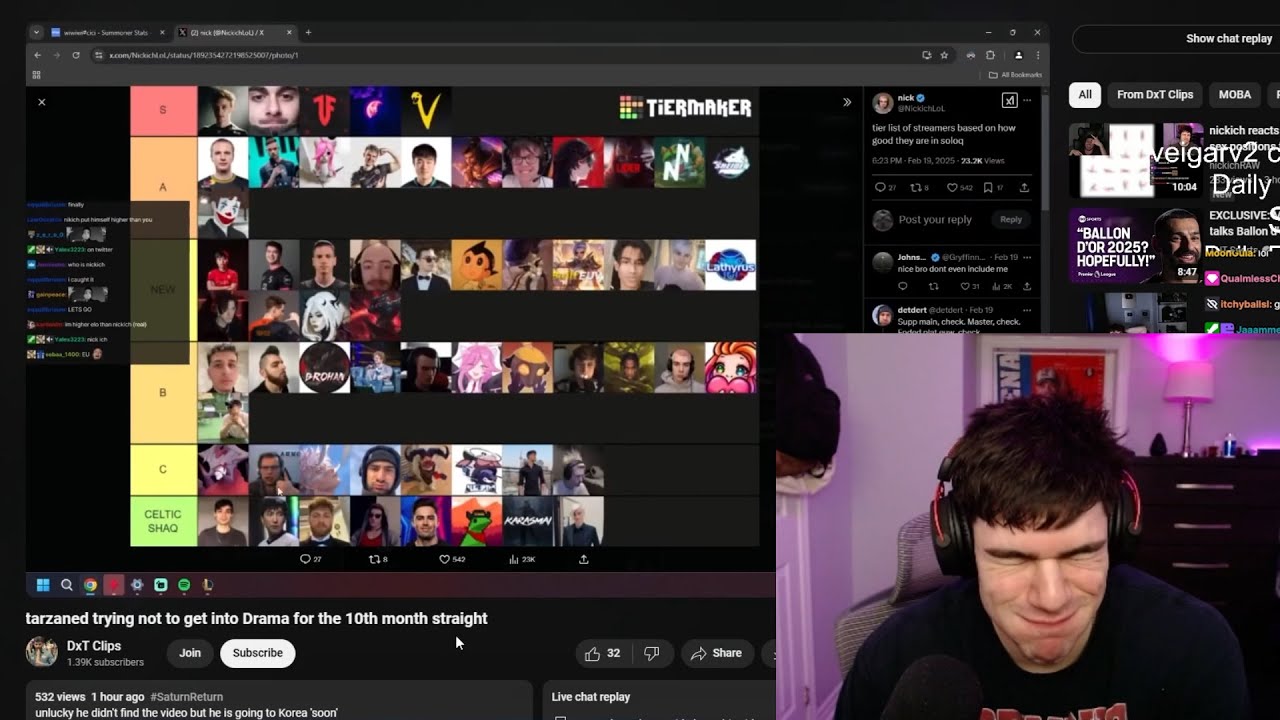Open Chrome three-dot menu
The height and width of the screenshot is (720, 1280).
[x=1038, y=55]
